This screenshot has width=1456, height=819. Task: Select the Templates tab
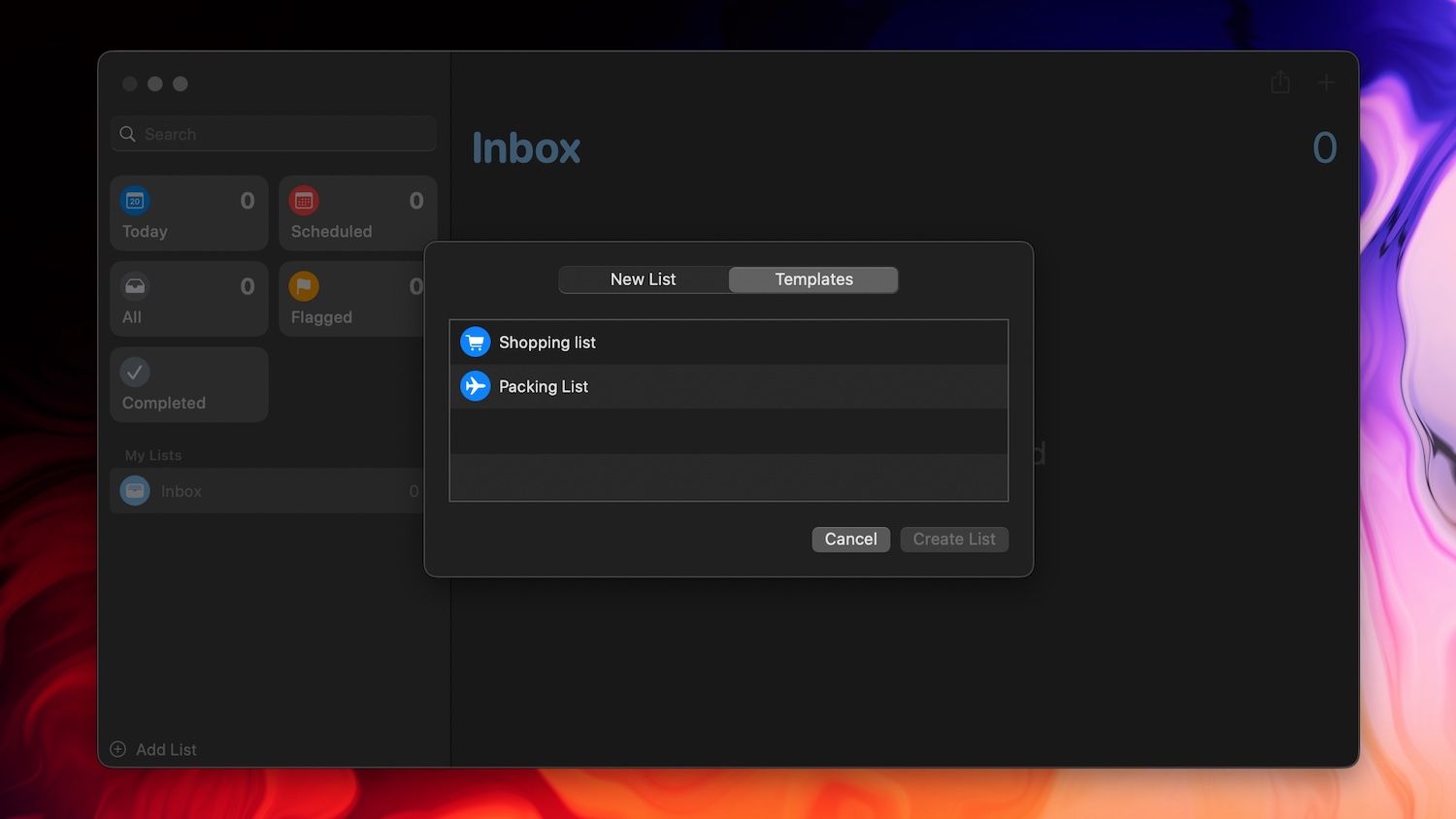click(813, 279)
